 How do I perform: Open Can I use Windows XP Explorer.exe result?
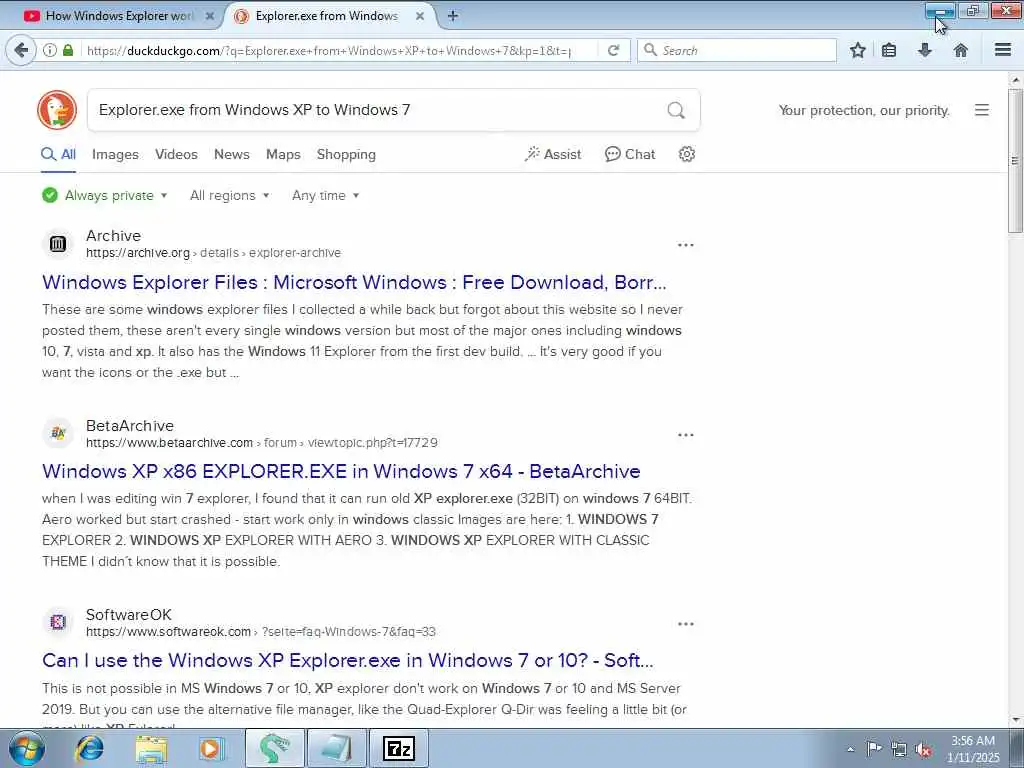[347, 660]
